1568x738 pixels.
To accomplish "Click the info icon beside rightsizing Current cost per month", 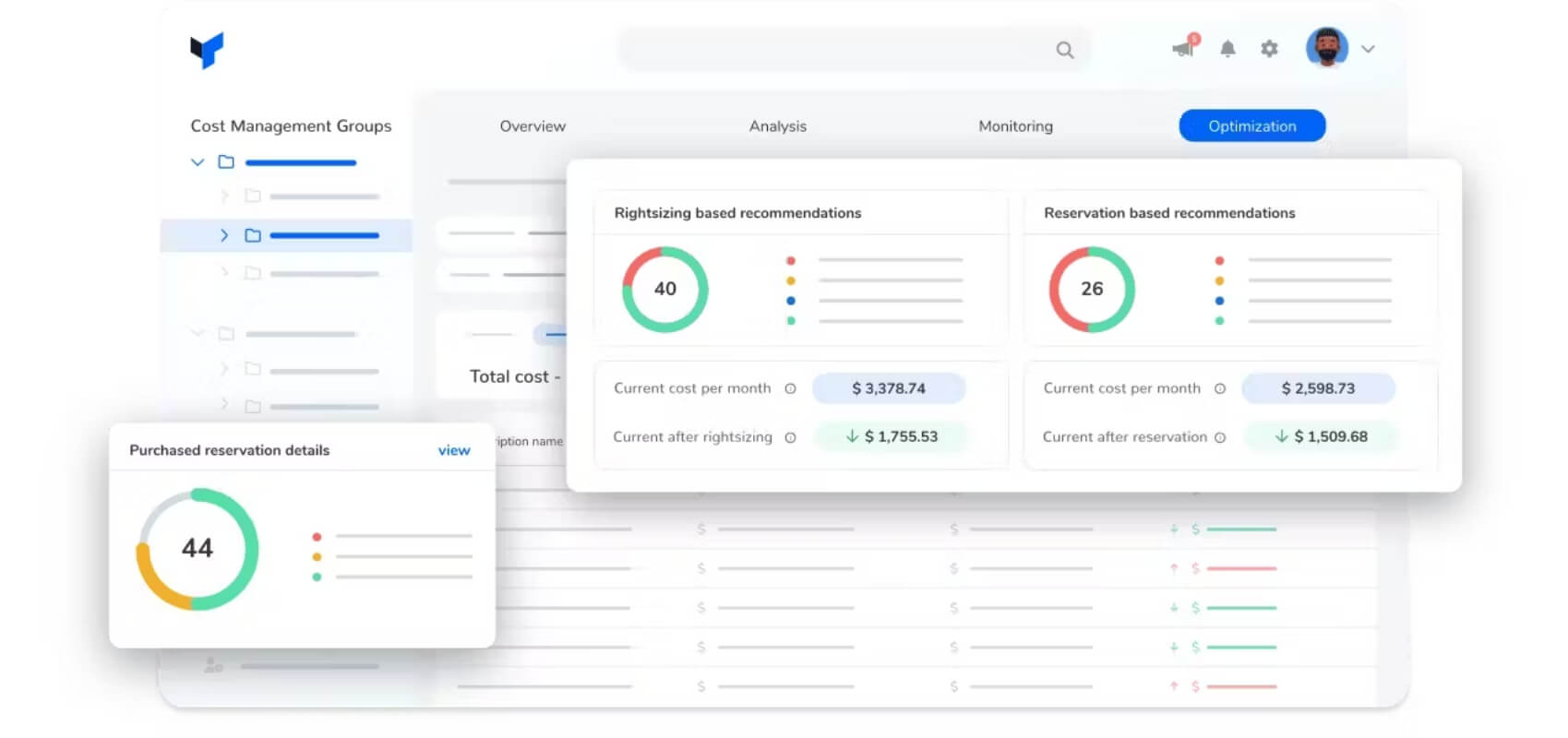I will [790, 388].
